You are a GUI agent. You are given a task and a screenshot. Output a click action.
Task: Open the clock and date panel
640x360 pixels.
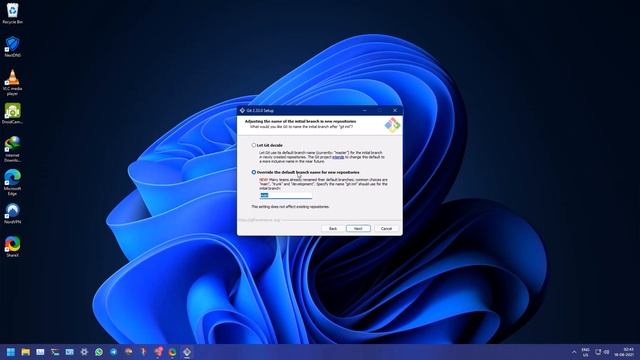(624, 352)
